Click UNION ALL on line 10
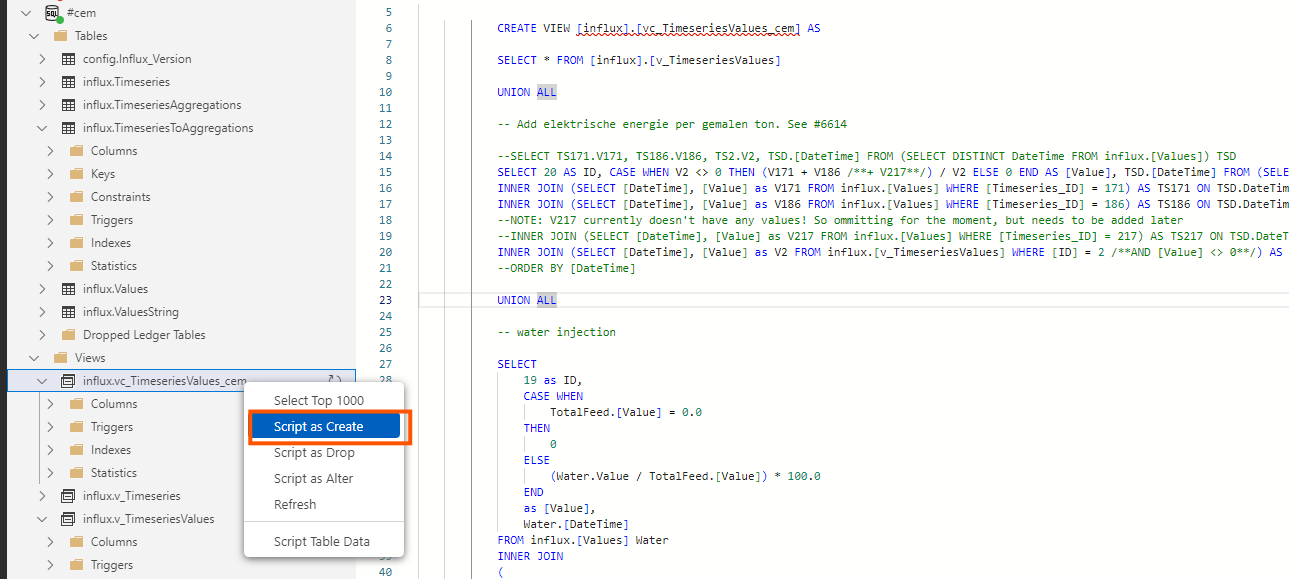The image size is (1289, 579). (527, 92)
